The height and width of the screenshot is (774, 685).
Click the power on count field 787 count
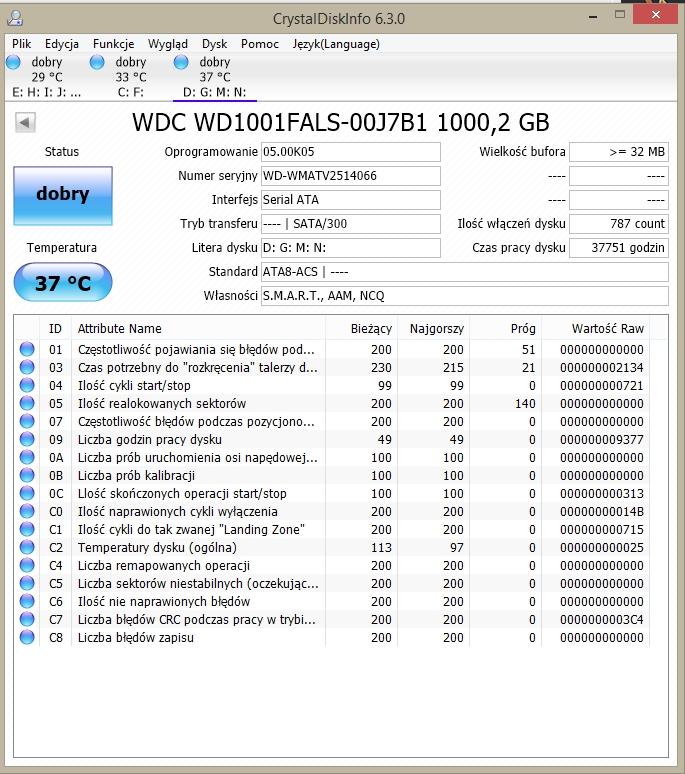pyautogui.click(x=619, y=224)
